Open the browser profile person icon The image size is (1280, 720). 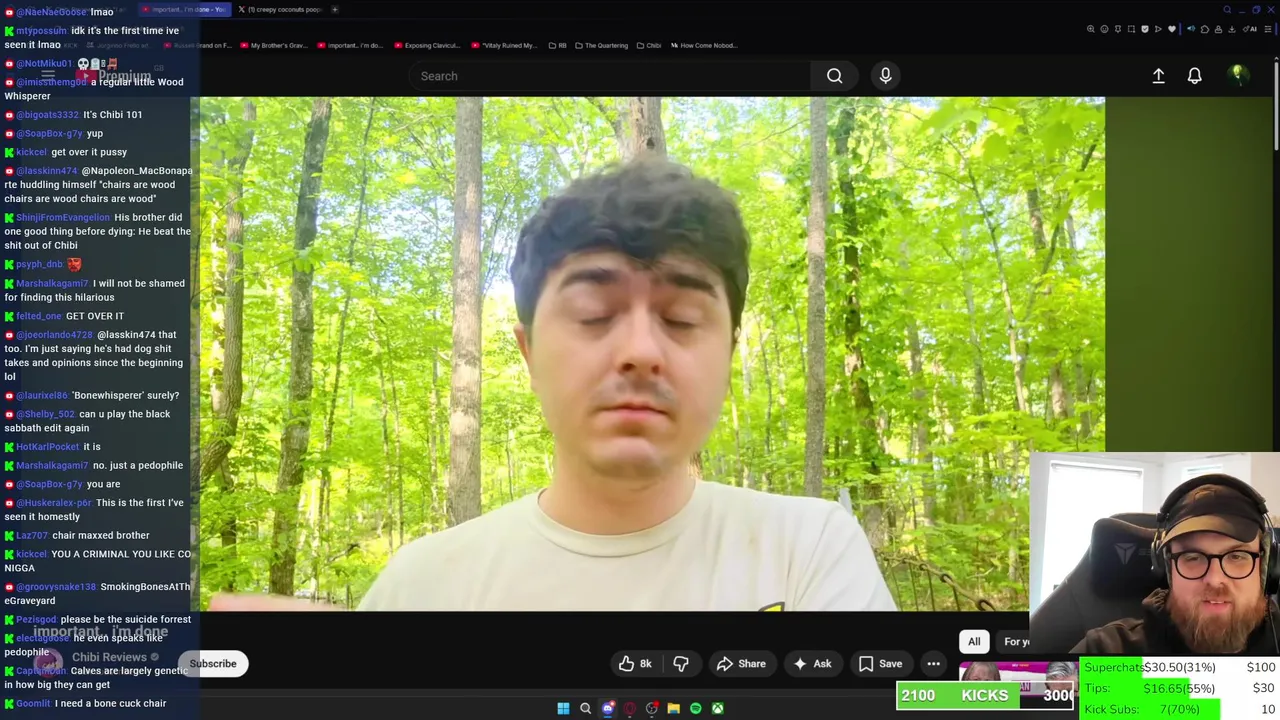1218,29
